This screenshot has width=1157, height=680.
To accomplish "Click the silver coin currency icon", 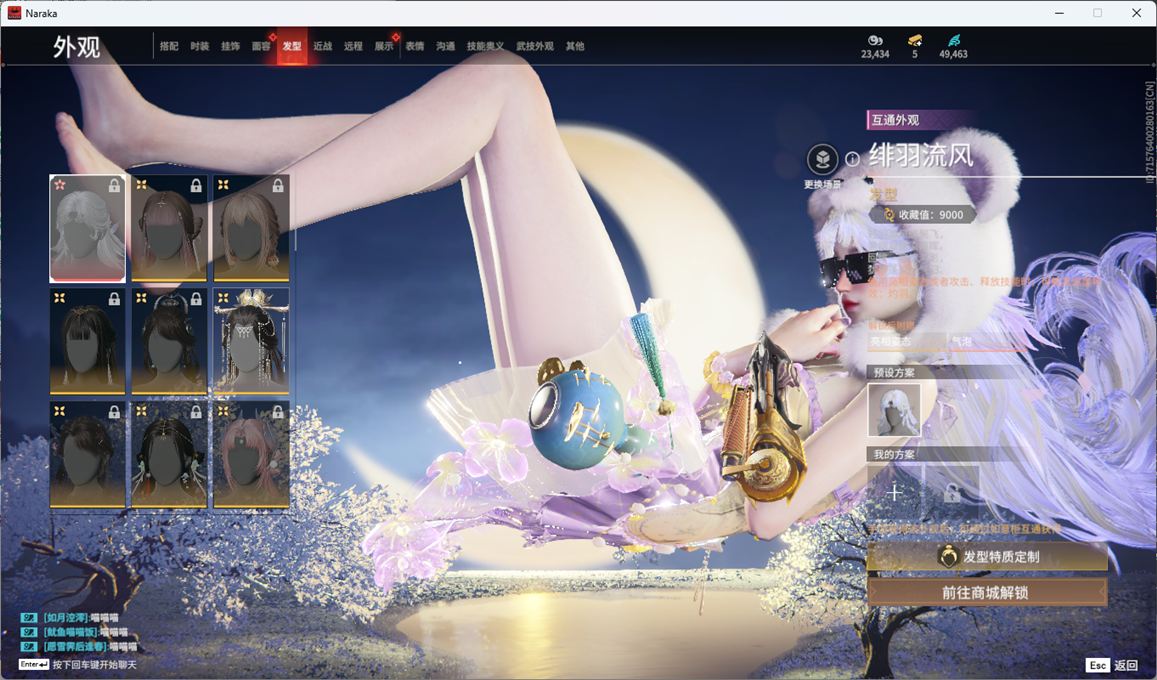I will (x=875, y=40).
